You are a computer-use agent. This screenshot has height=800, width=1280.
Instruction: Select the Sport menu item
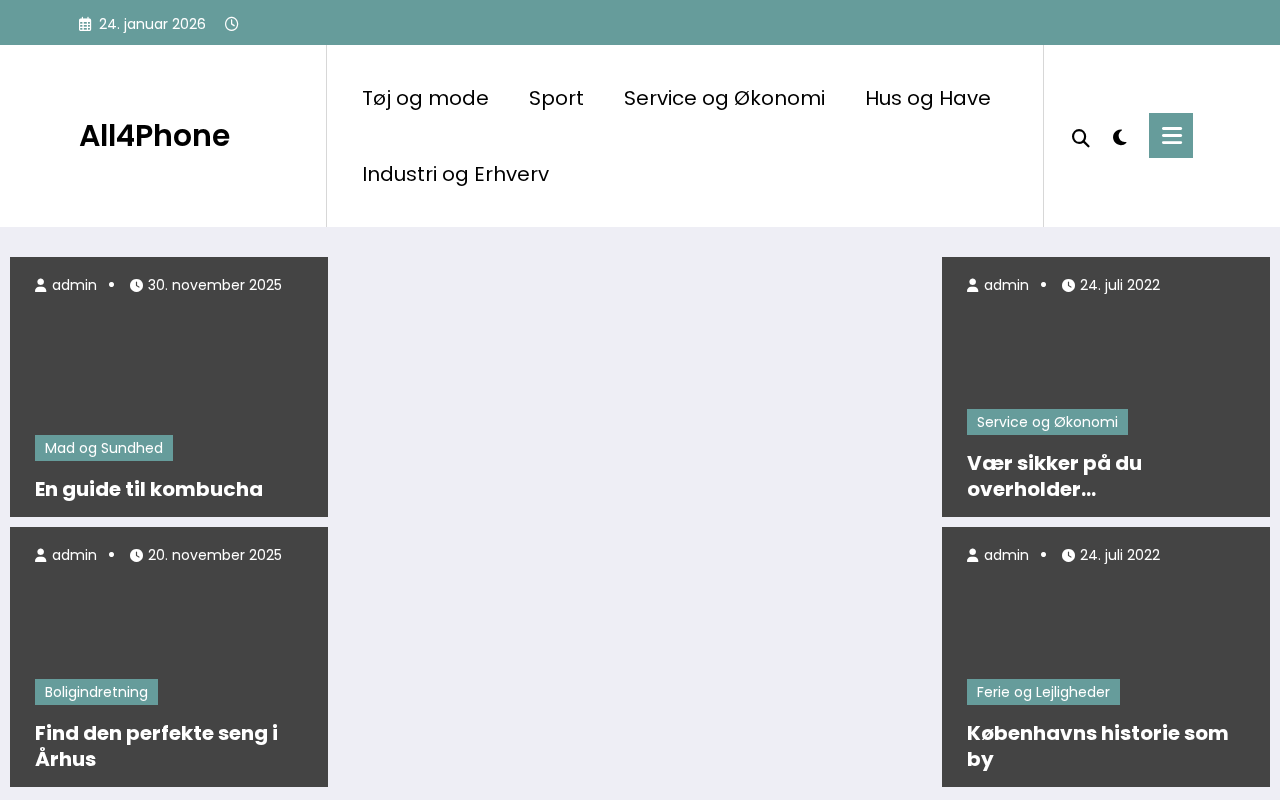click(556, 98)
